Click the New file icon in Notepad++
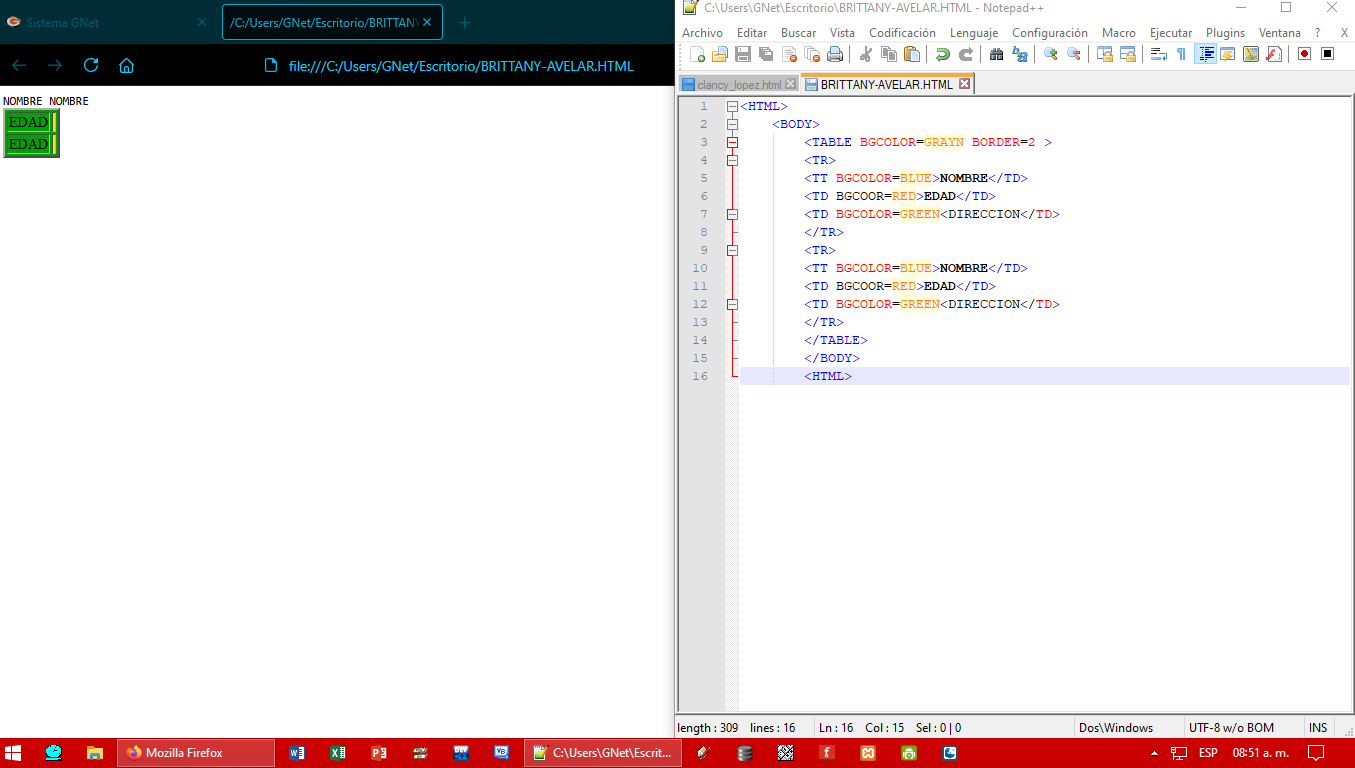This screenshot has width=1355, height=768. 697,54
